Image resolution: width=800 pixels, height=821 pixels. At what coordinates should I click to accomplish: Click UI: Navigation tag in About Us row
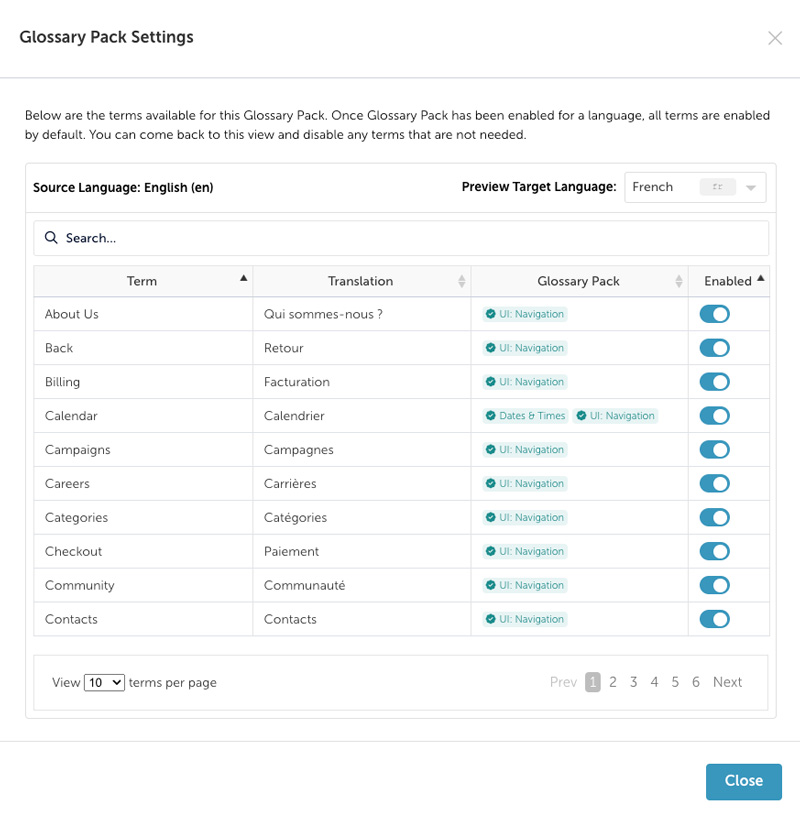525,314
